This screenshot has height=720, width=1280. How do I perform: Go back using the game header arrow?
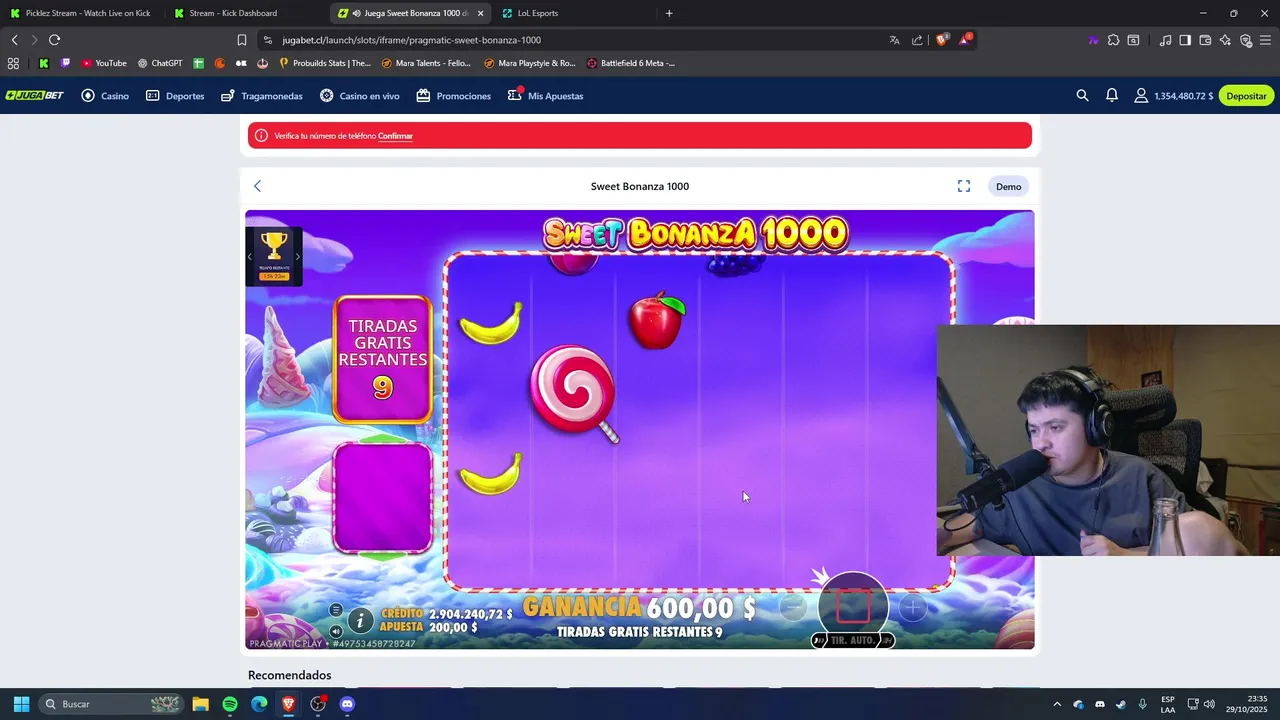point(257,186)
